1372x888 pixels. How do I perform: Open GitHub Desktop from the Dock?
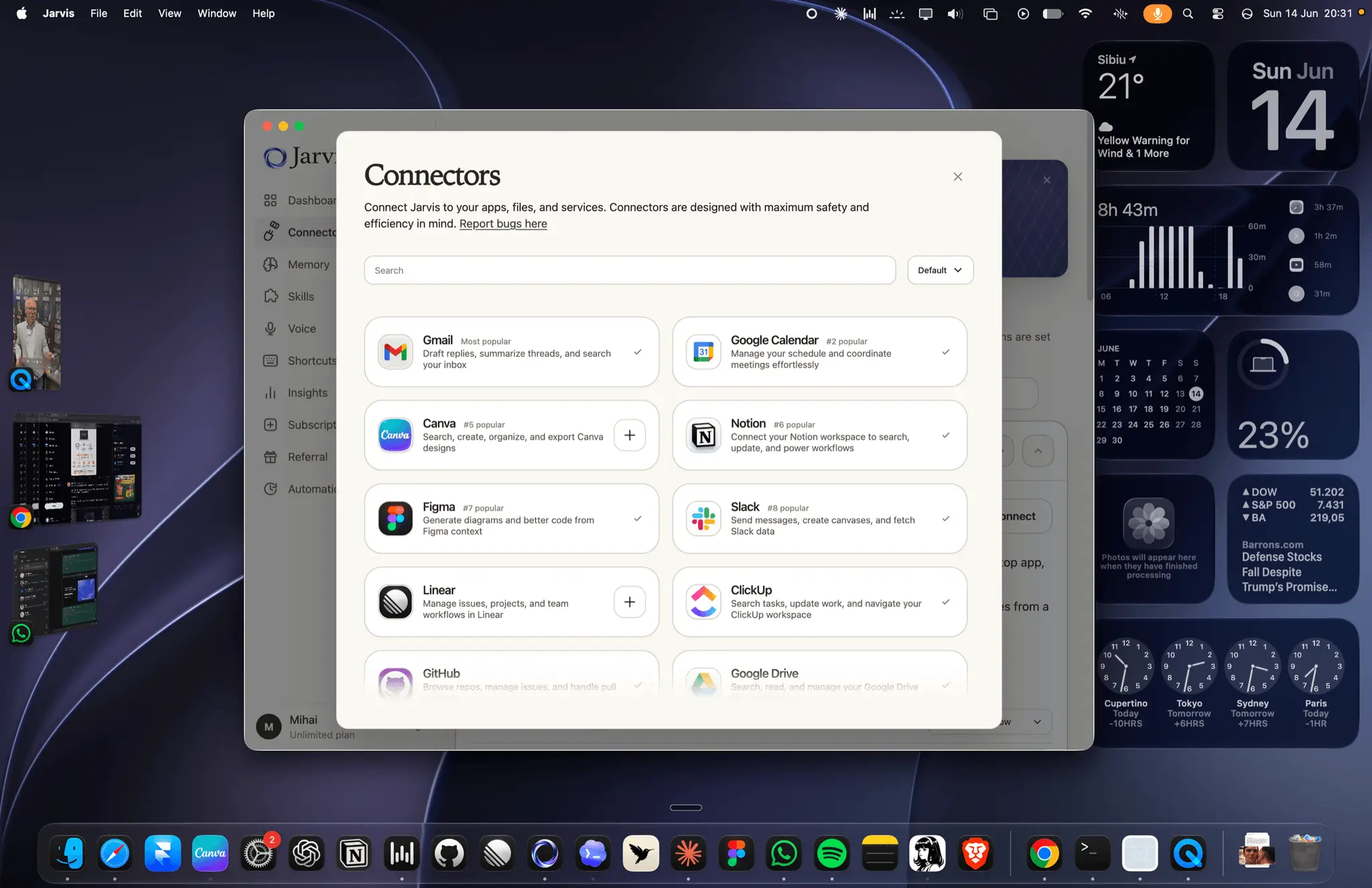tap(450, 853)
